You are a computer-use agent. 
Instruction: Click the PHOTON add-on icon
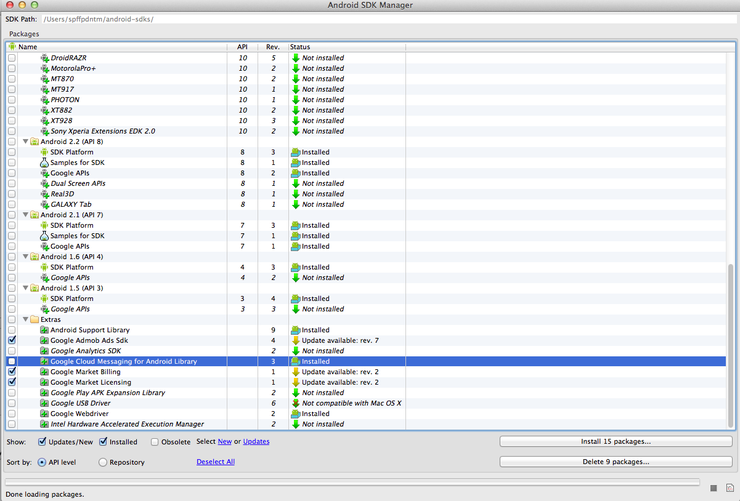[44, 100]
